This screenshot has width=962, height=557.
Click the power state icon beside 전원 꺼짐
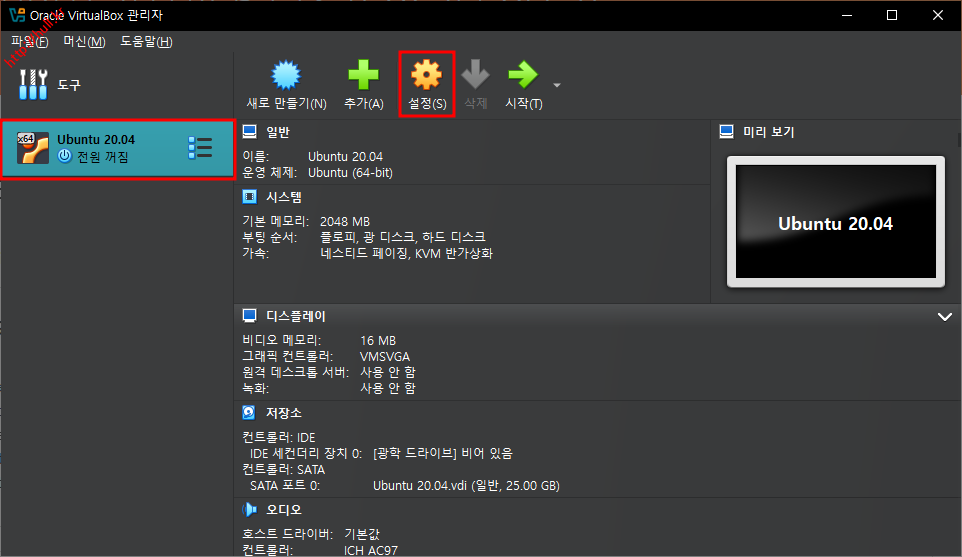click(x=64, y=156)
